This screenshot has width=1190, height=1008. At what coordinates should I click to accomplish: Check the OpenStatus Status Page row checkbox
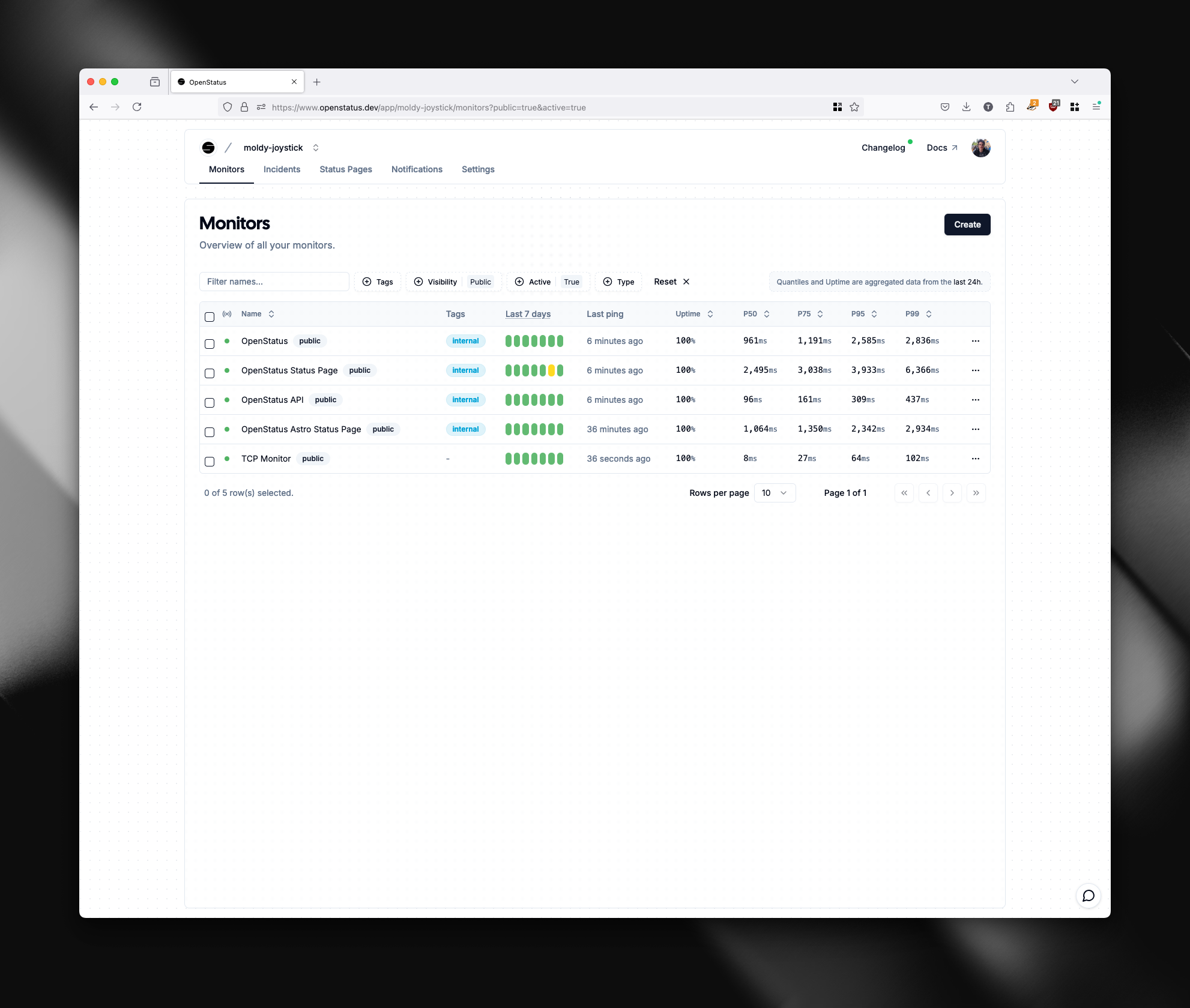(x=210, y=373)
